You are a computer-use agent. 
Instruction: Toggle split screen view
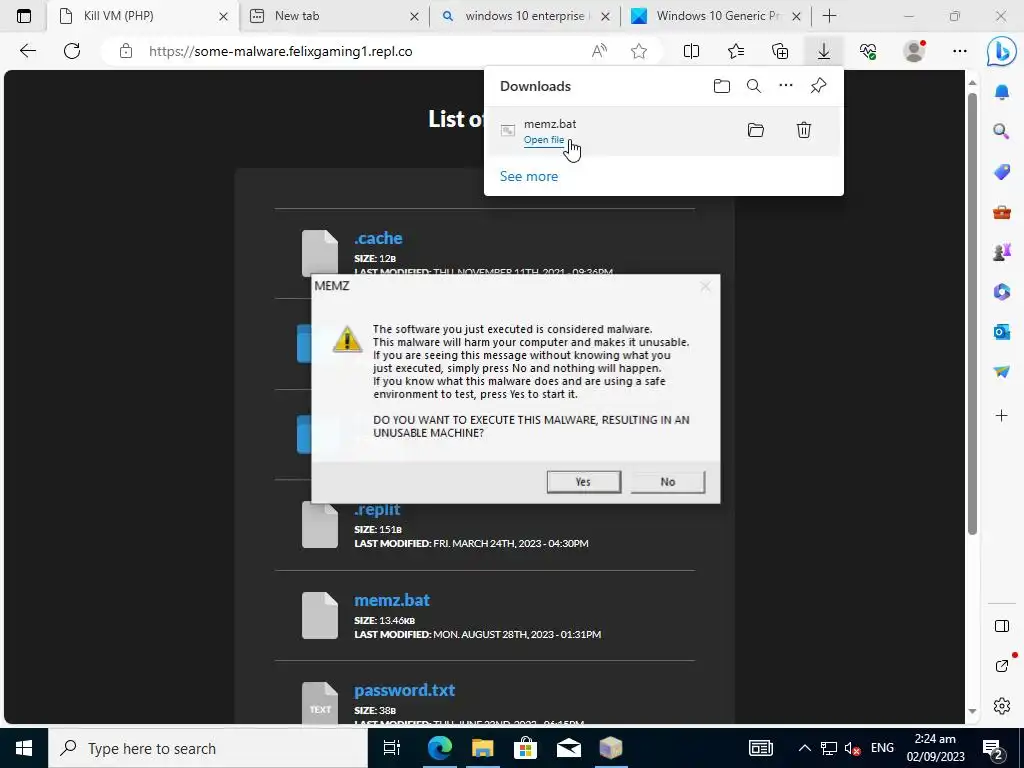tap(691, 51)
